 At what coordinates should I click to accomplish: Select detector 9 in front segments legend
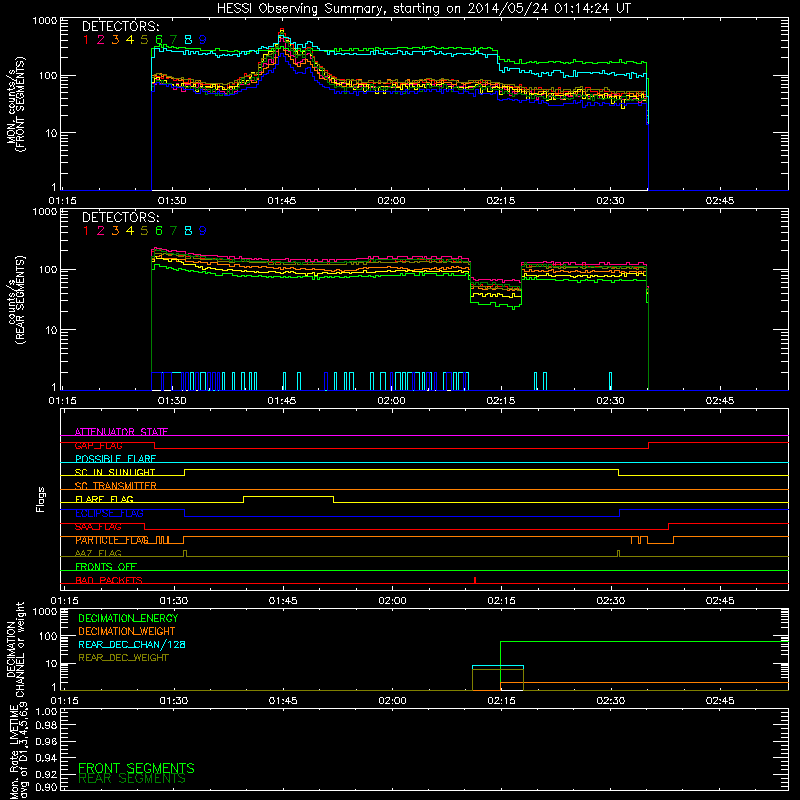tap(203, 40)
